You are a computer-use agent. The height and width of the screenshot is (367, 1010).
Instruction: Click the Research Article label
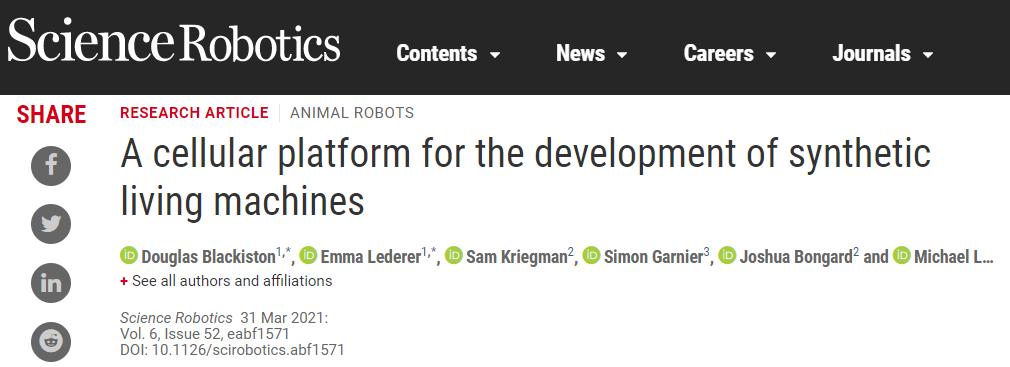[194, 113]
